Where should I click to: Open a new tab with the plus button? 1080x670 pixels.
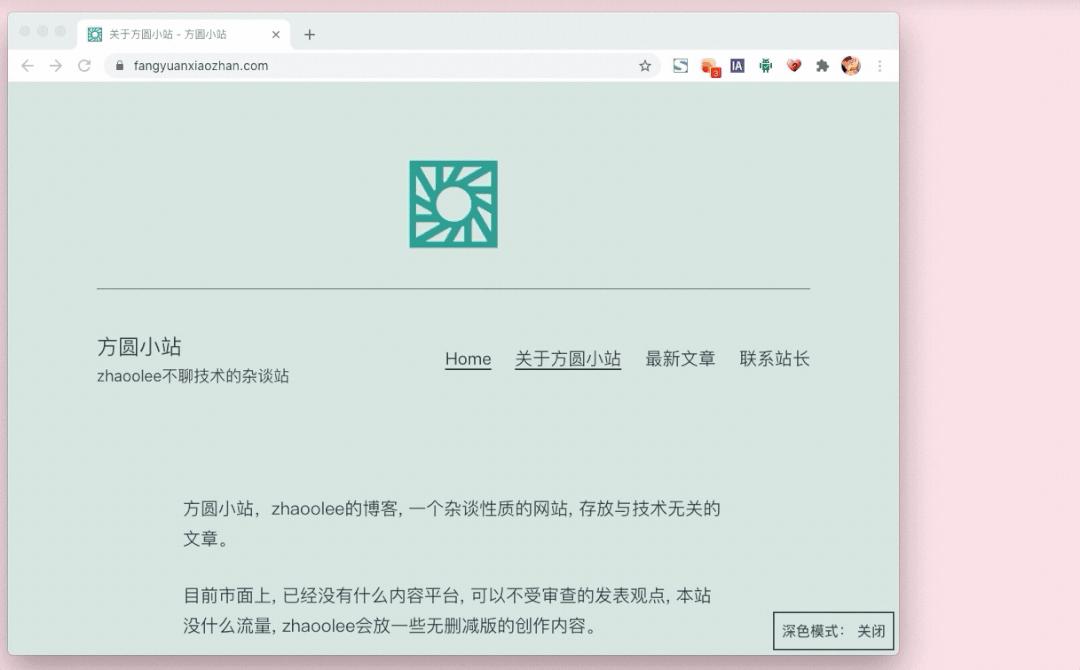click(x=309, y=34)
